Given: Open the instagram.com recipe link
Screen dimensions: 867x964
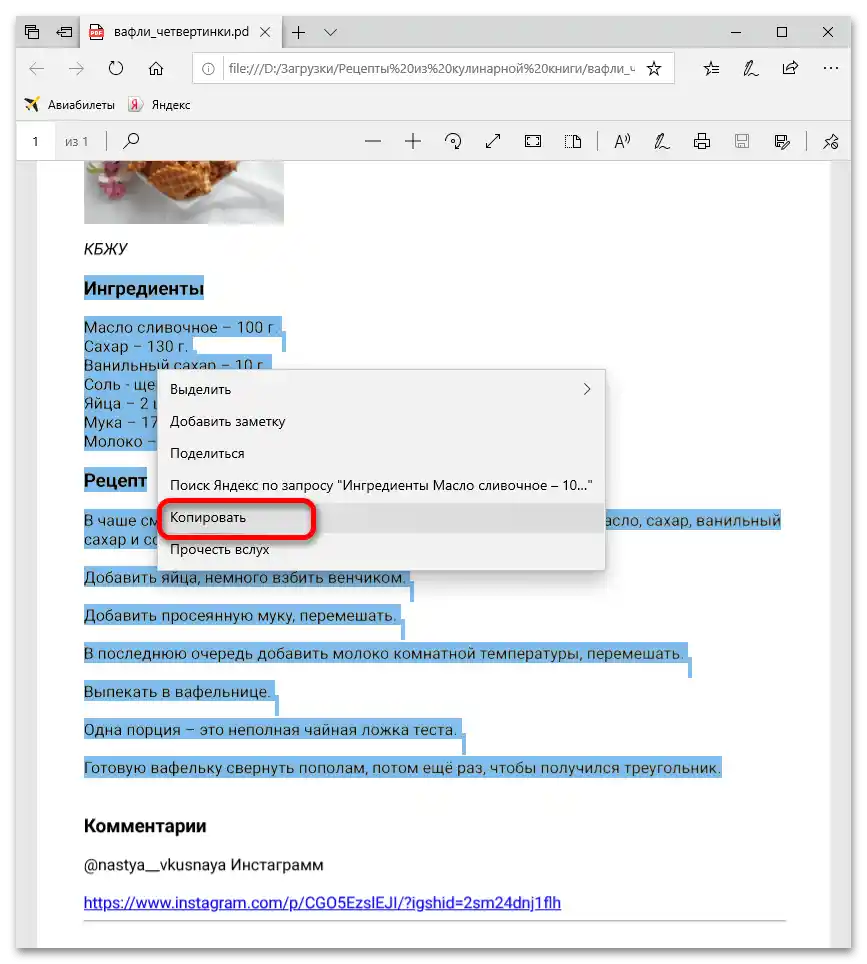Looking at the screenshot, I should click(322, 903).
